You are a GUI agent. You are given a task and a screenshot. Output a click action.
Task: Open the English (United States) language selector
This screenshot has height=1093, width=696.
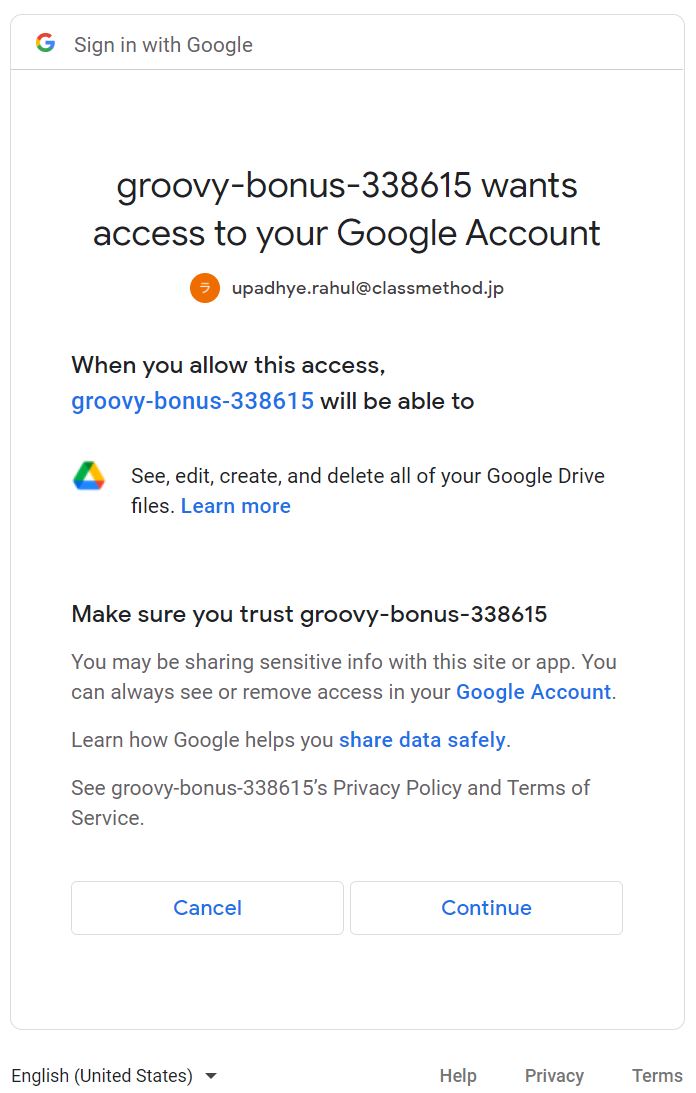coord(102,1076)
